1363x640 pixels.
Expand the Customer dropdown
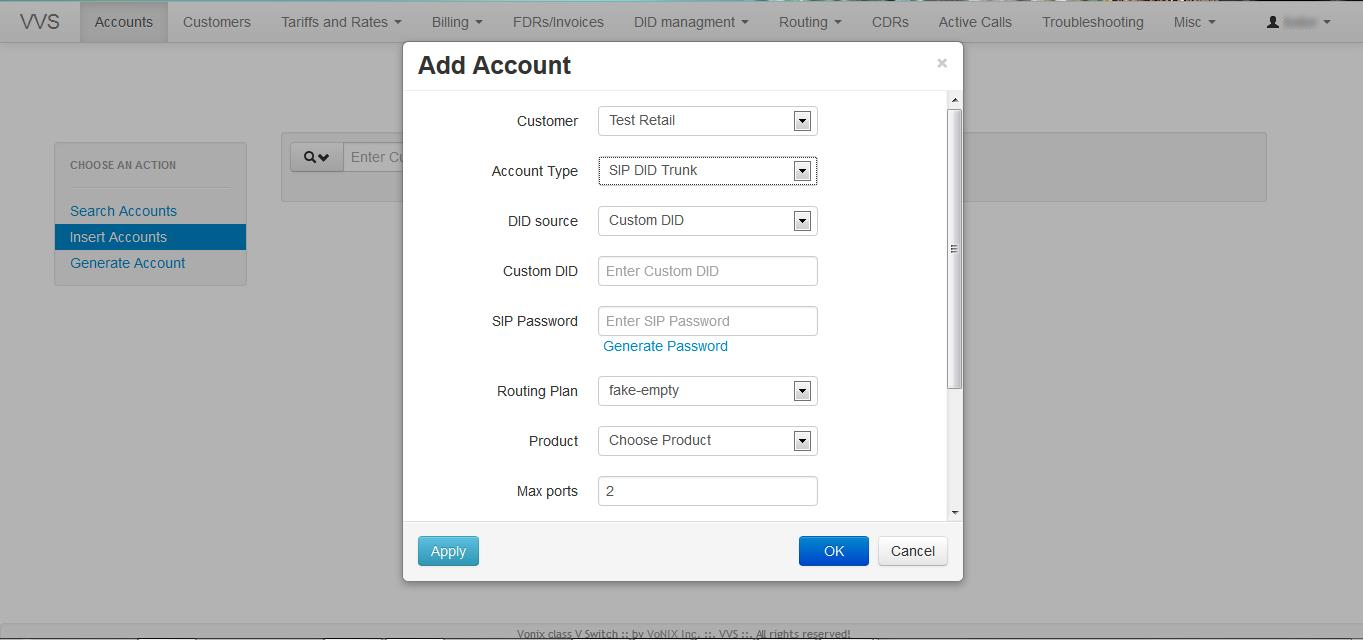click(x=707, y=121)
